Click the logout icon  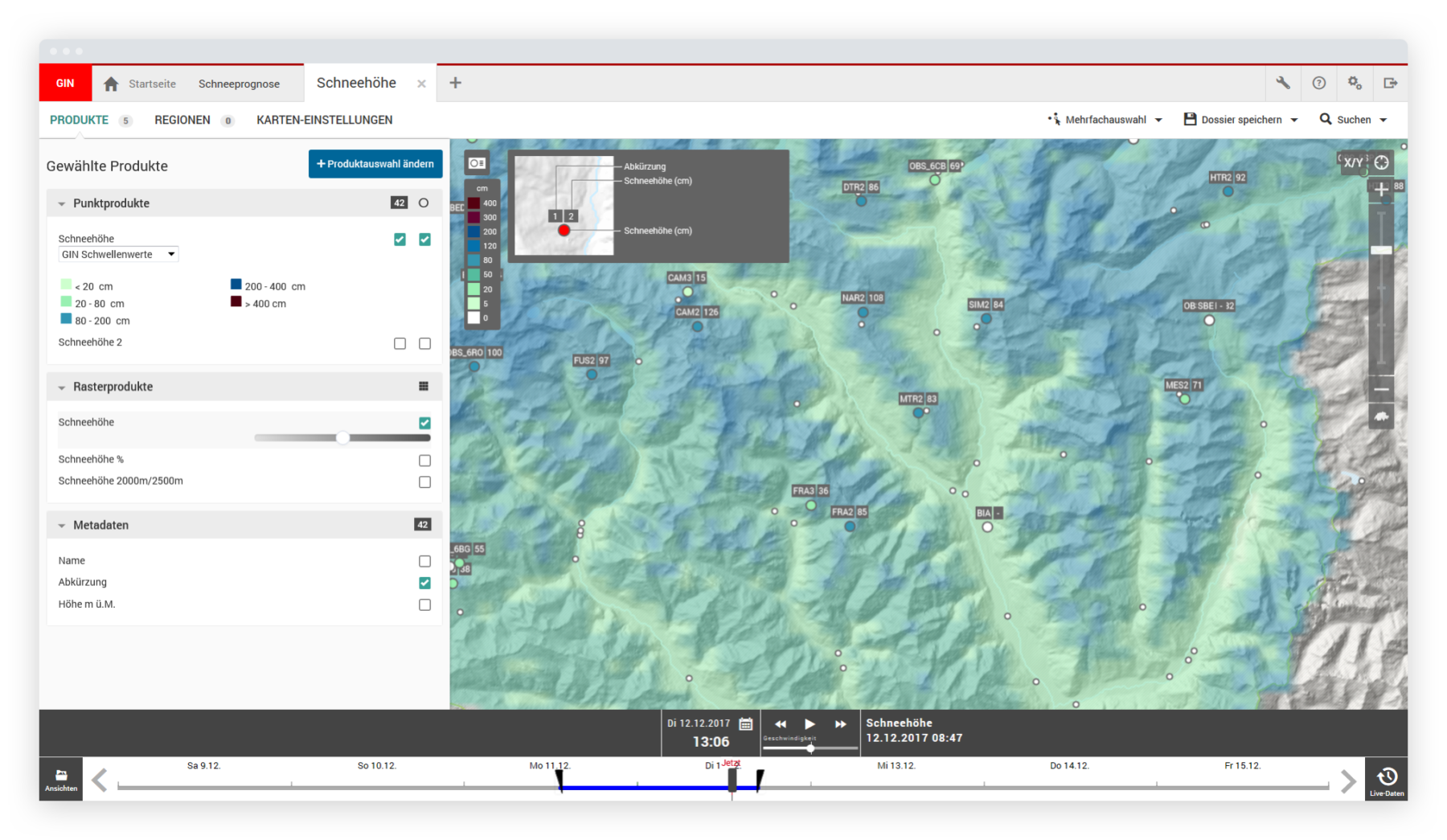(x=1390, y=83)
